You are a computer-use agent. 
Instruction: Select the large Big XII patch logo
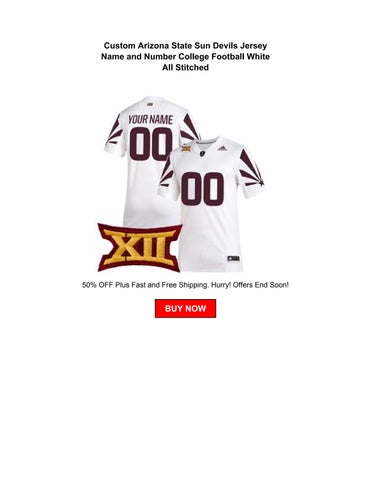(x=140, y=247)
